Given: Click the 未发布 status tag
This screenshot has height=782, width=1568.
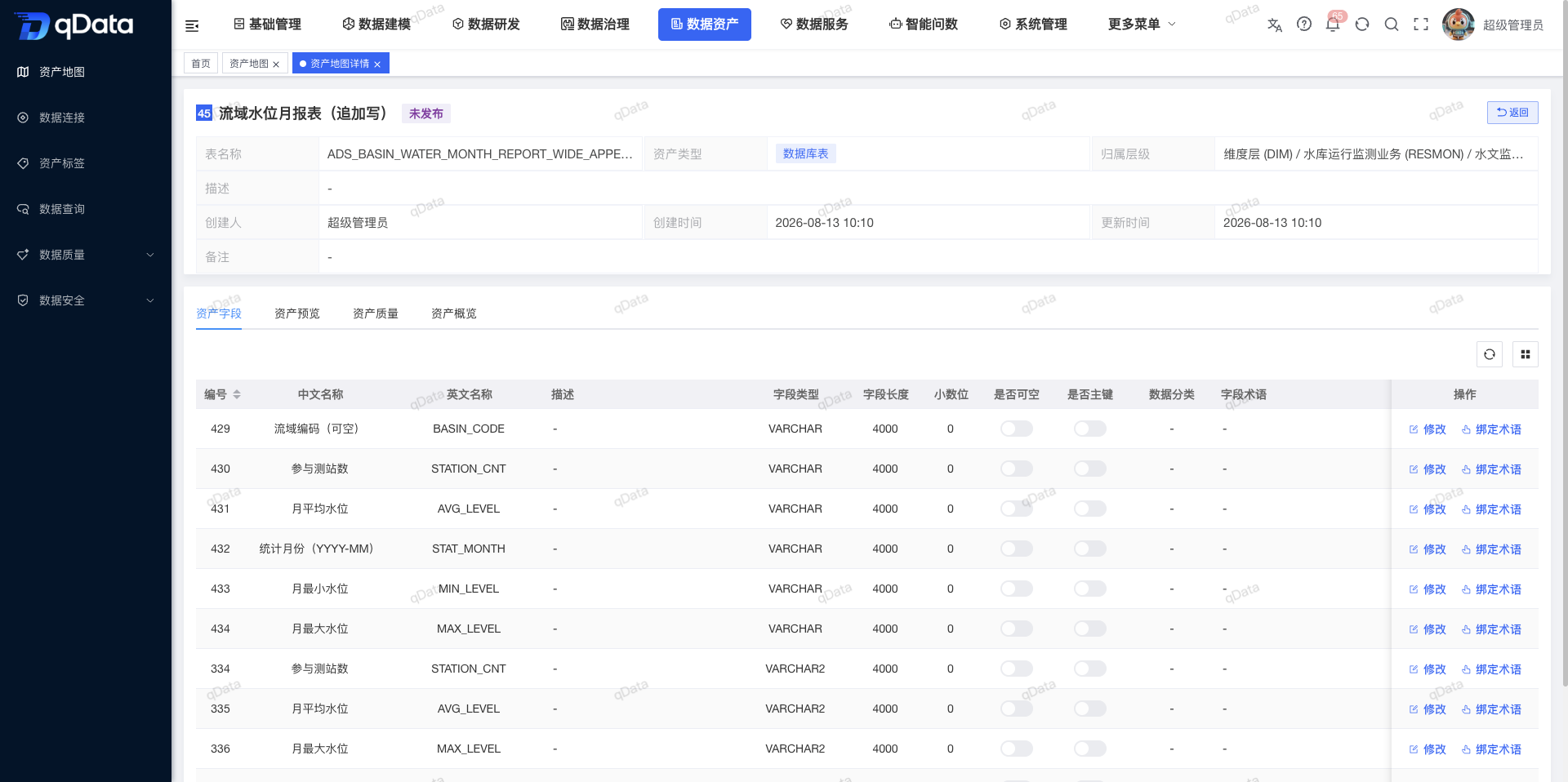Looking at the screenshot, I should pyautogui.click(x=426, y=113).
